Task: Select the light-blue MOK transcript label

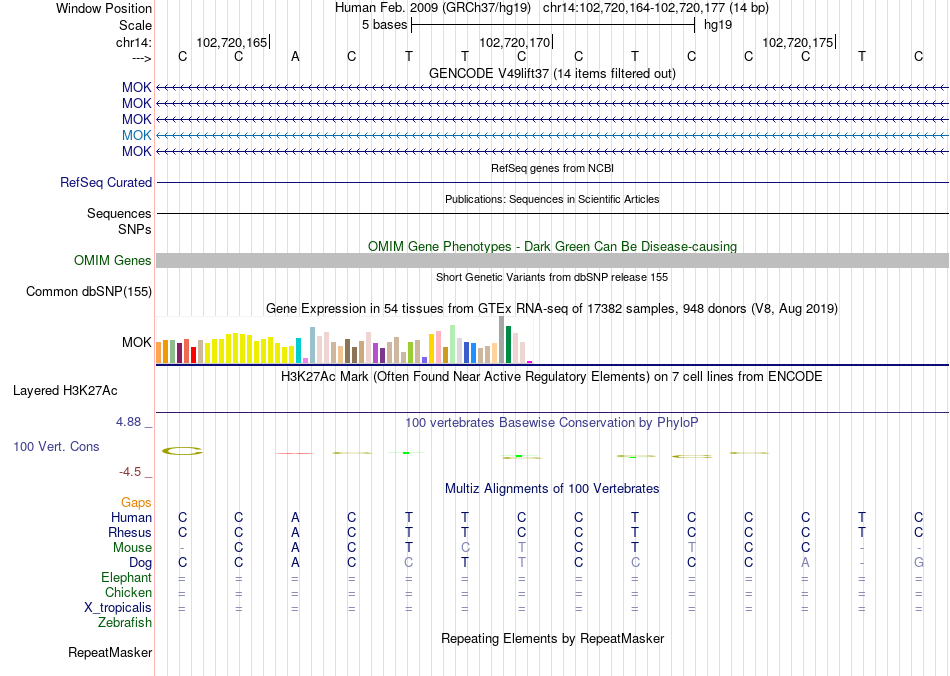Action: tap(136, 135)
